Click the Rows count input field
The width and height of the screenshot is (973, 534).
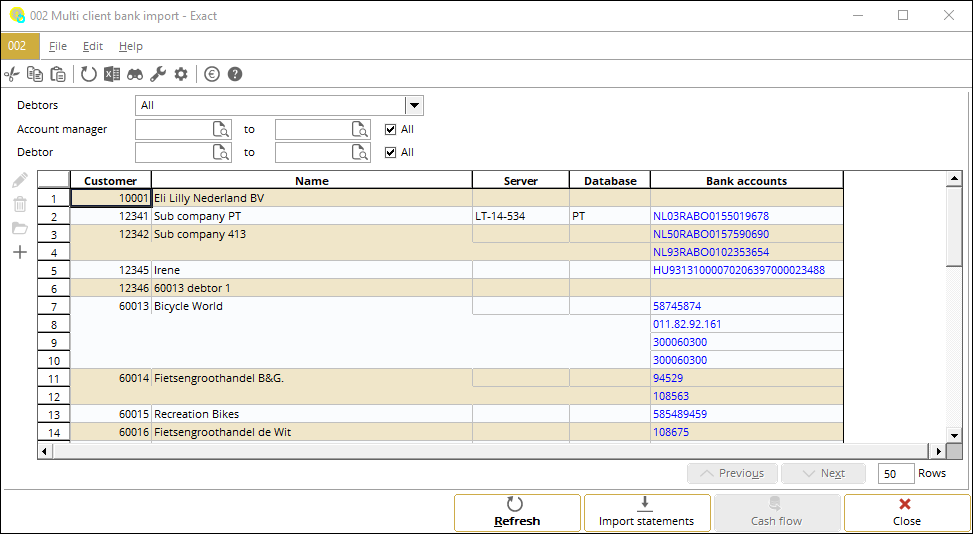(x=896, y=473)
